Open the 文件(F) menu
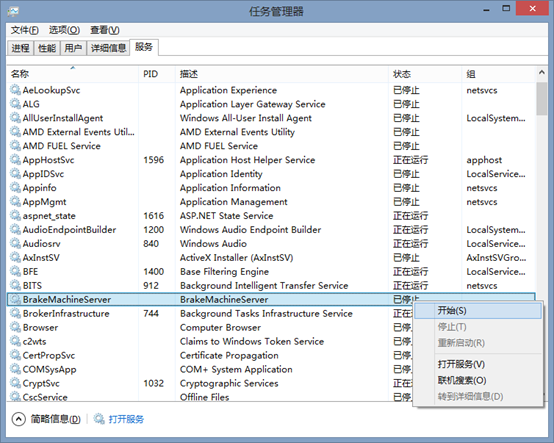This screenshot has width=554, height=443. pyautogui.click(x=24, y=30)
